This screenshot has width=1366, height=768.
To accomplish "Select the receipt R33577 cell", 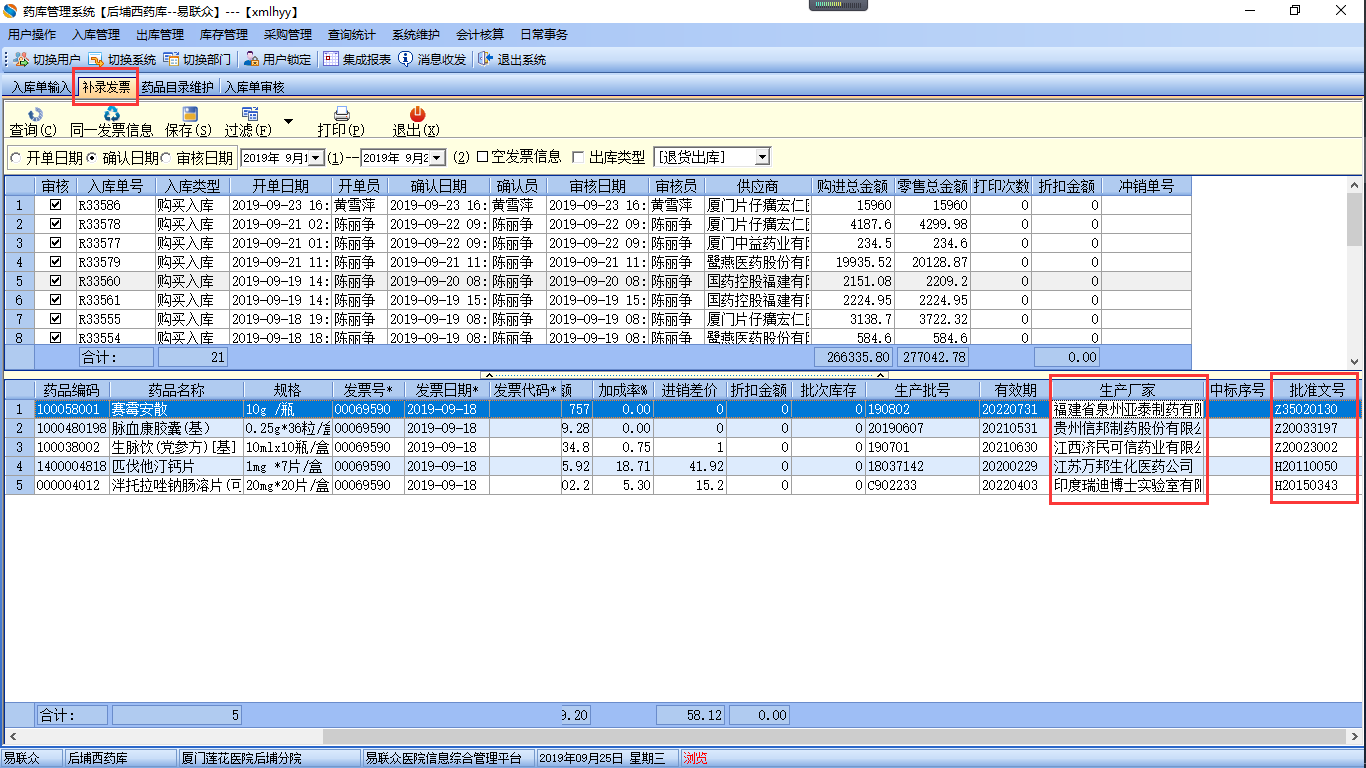I will point(115,243).
